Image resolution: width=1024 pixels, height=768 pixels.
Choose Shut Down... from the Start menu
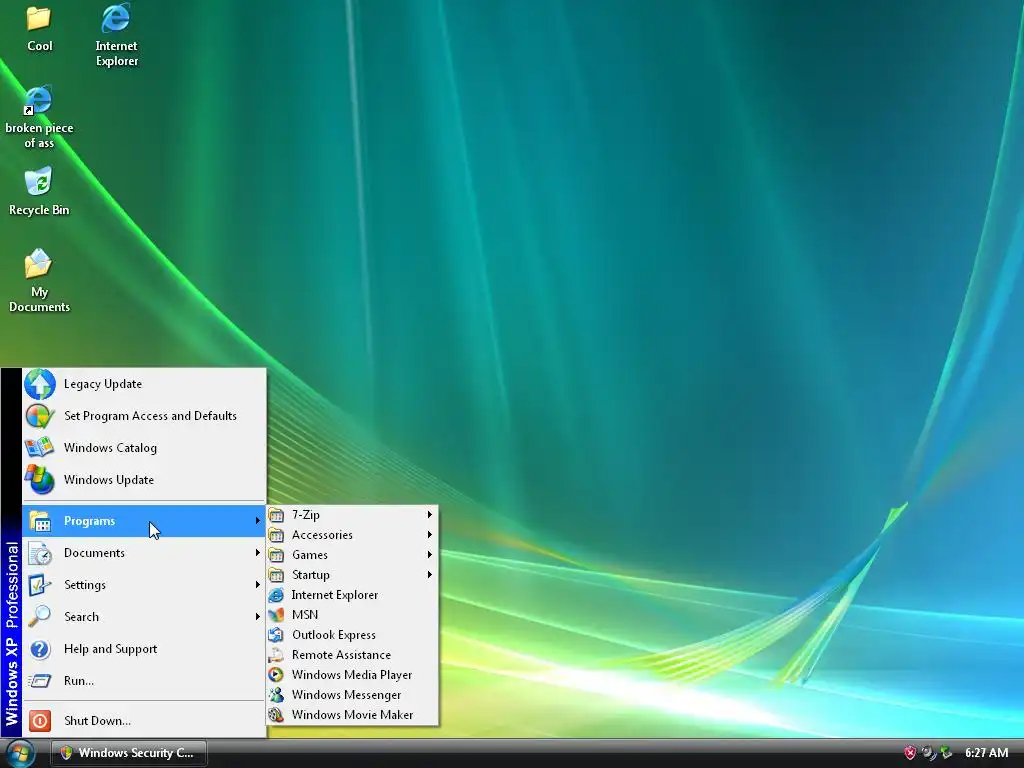pos(144,720)
